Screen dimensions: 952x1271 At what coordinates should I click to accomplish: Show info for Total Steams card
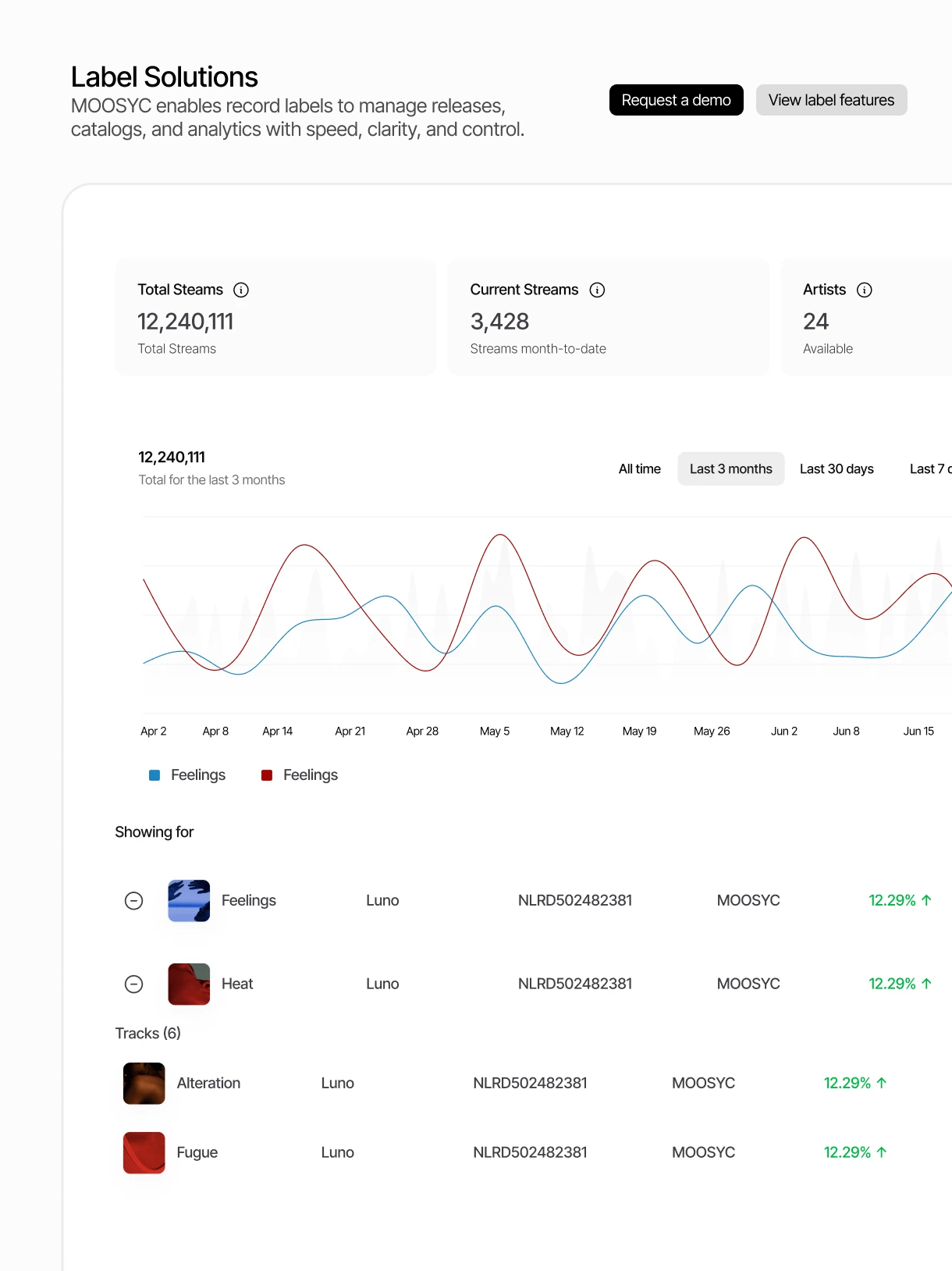click(x=241, y=290)
